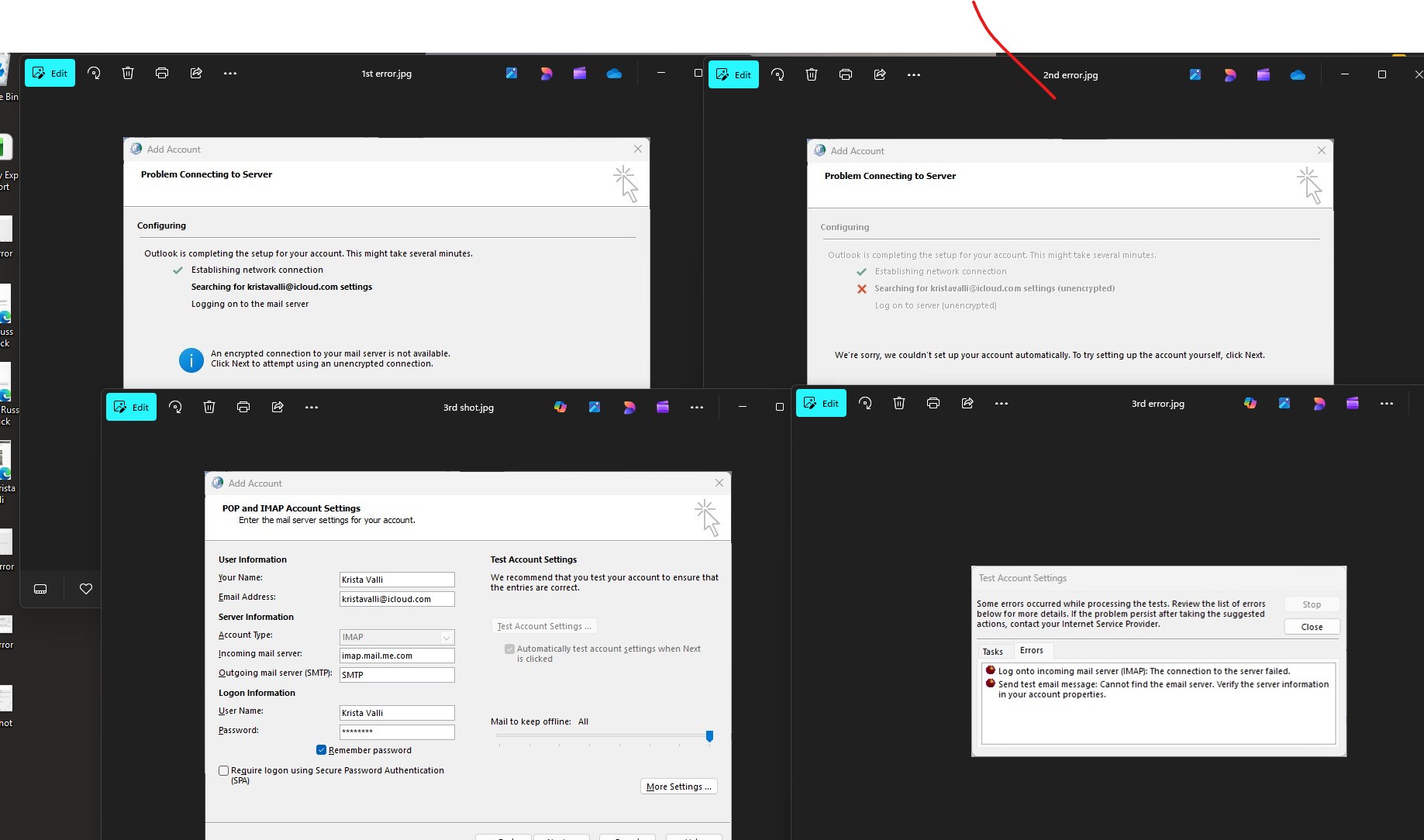Image resolution: width=1424 pixels, height=840 pixels.
Task: Open OneDrive icon in 1st error.jpg window
Action: 614,73
